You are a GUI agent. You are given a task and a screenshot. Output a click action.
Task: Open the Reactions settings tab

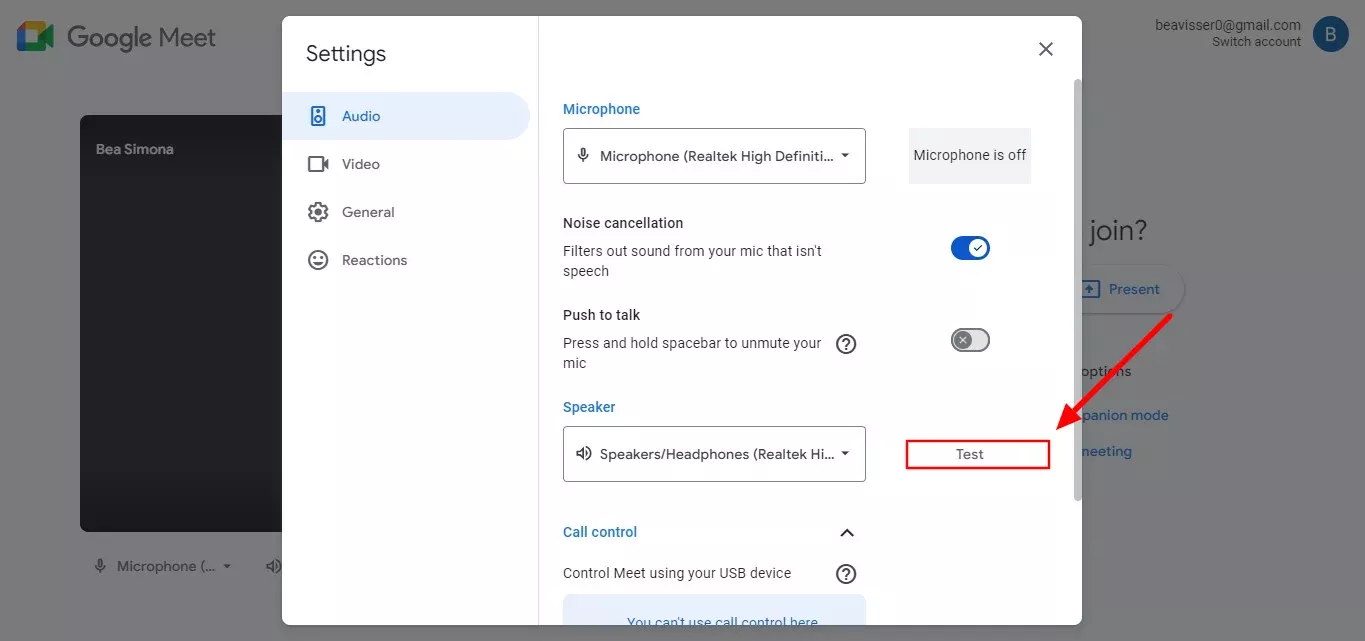(374, 260)
